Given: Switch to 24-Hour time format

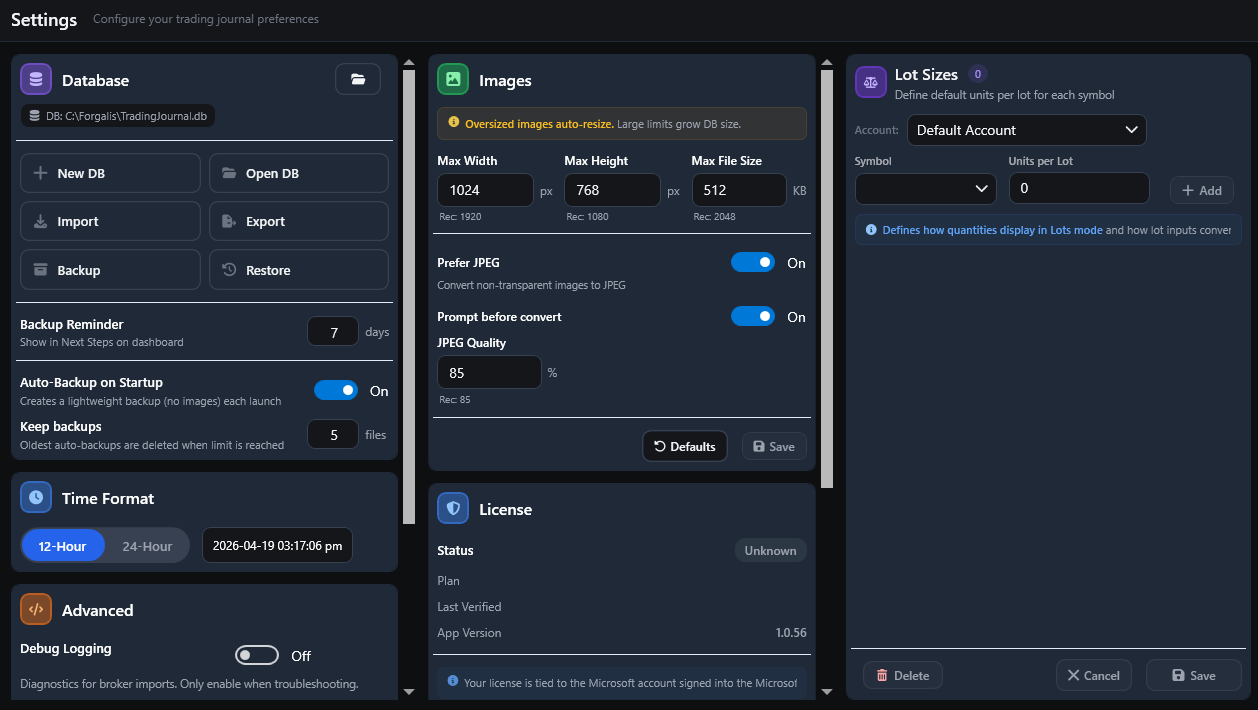Looking at the screenshot, I should point(147,546).
